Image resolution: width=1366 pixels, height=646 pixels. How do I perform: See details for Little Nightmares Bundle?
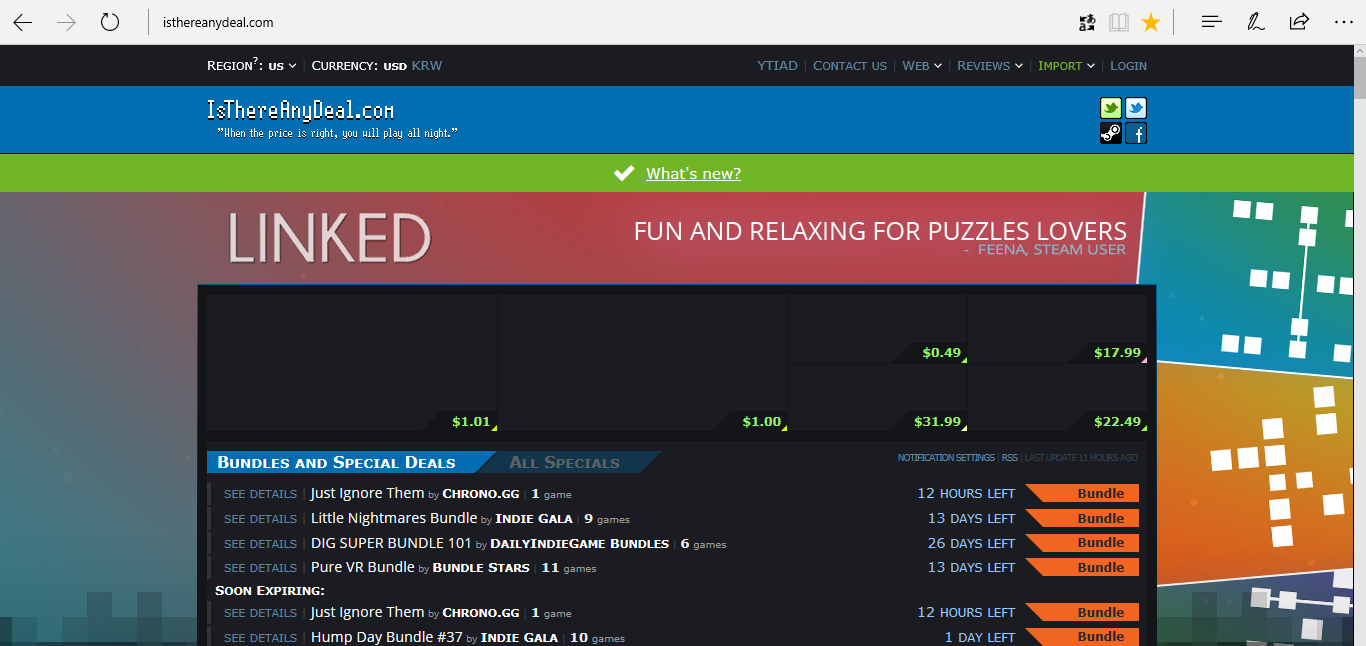260,519
